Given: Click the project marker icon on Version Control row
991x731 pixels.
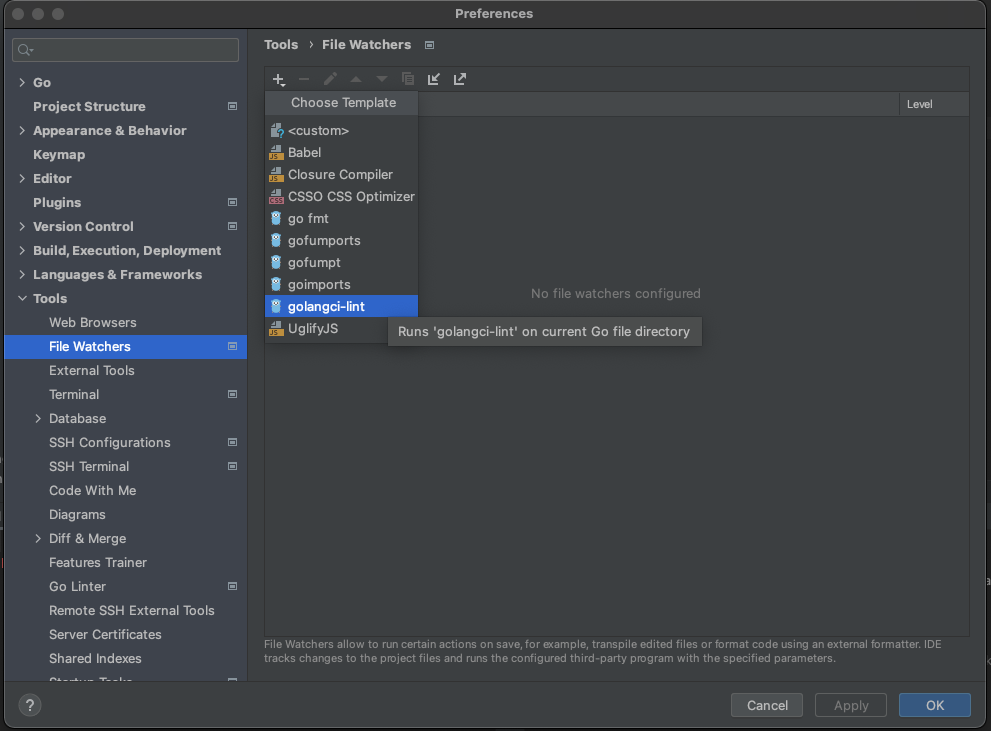Looking at the screenshot, I should (x=233, y=226).
